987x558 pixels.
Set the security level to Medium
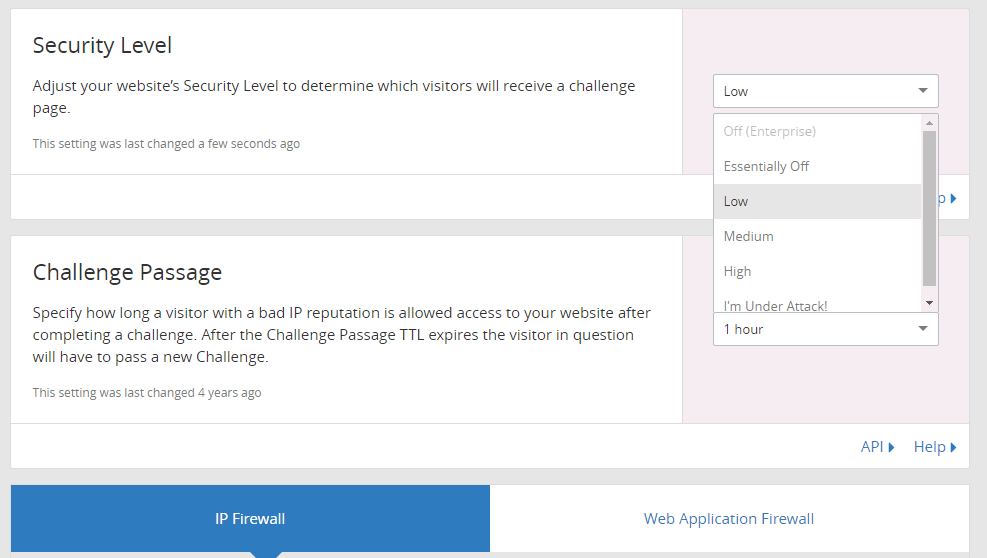pos(749,236)
